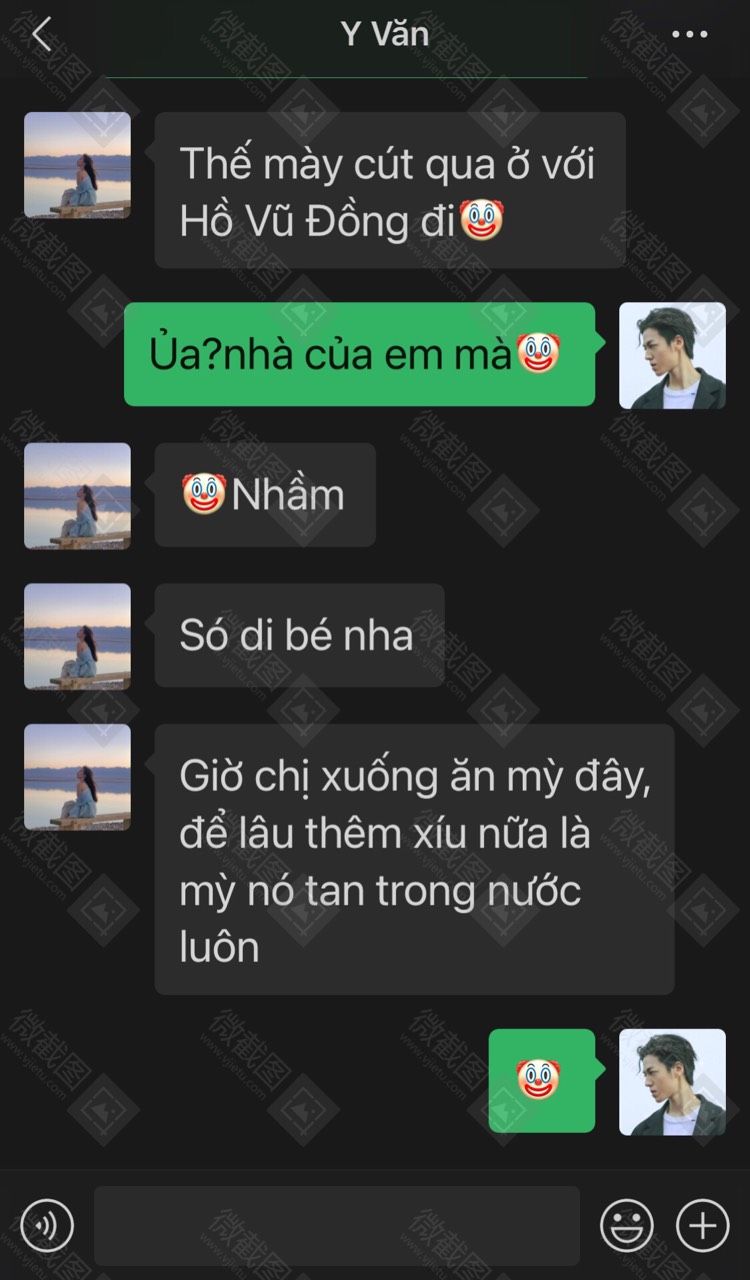Screen dimensions: 750x1280
Task: Select the green bubble Ủa?nhà của em mà
Action: point(359,354)
